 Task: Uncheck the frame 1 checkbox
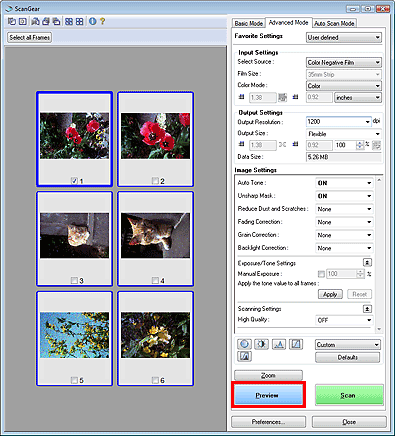(x=74, y=181)
